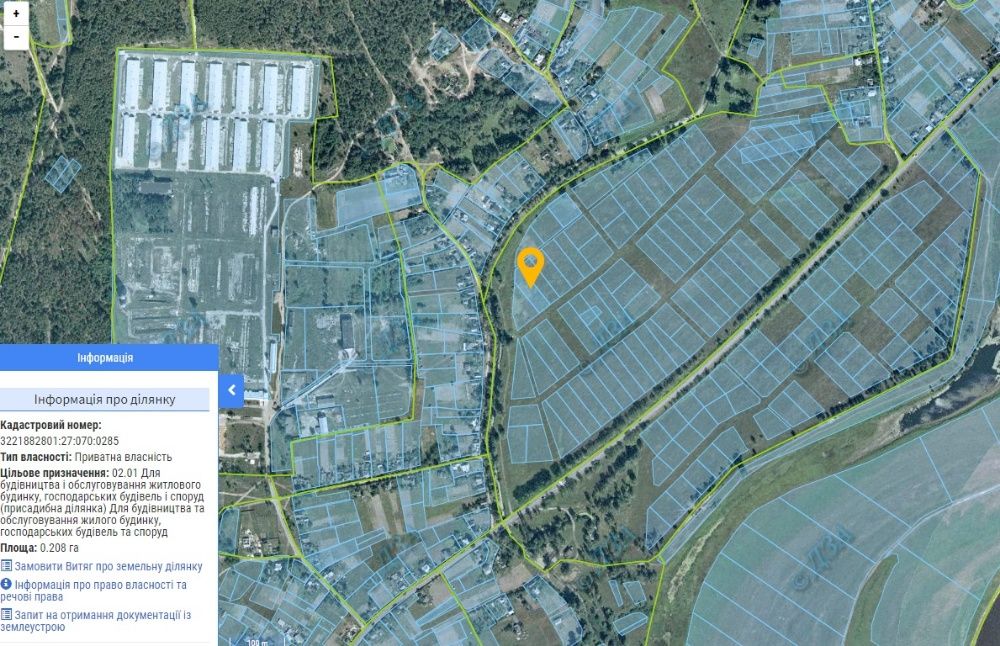The image size is (1000, 646).
Task: Click the list icon beside Замовити Витяг
Action: point(6,566)
